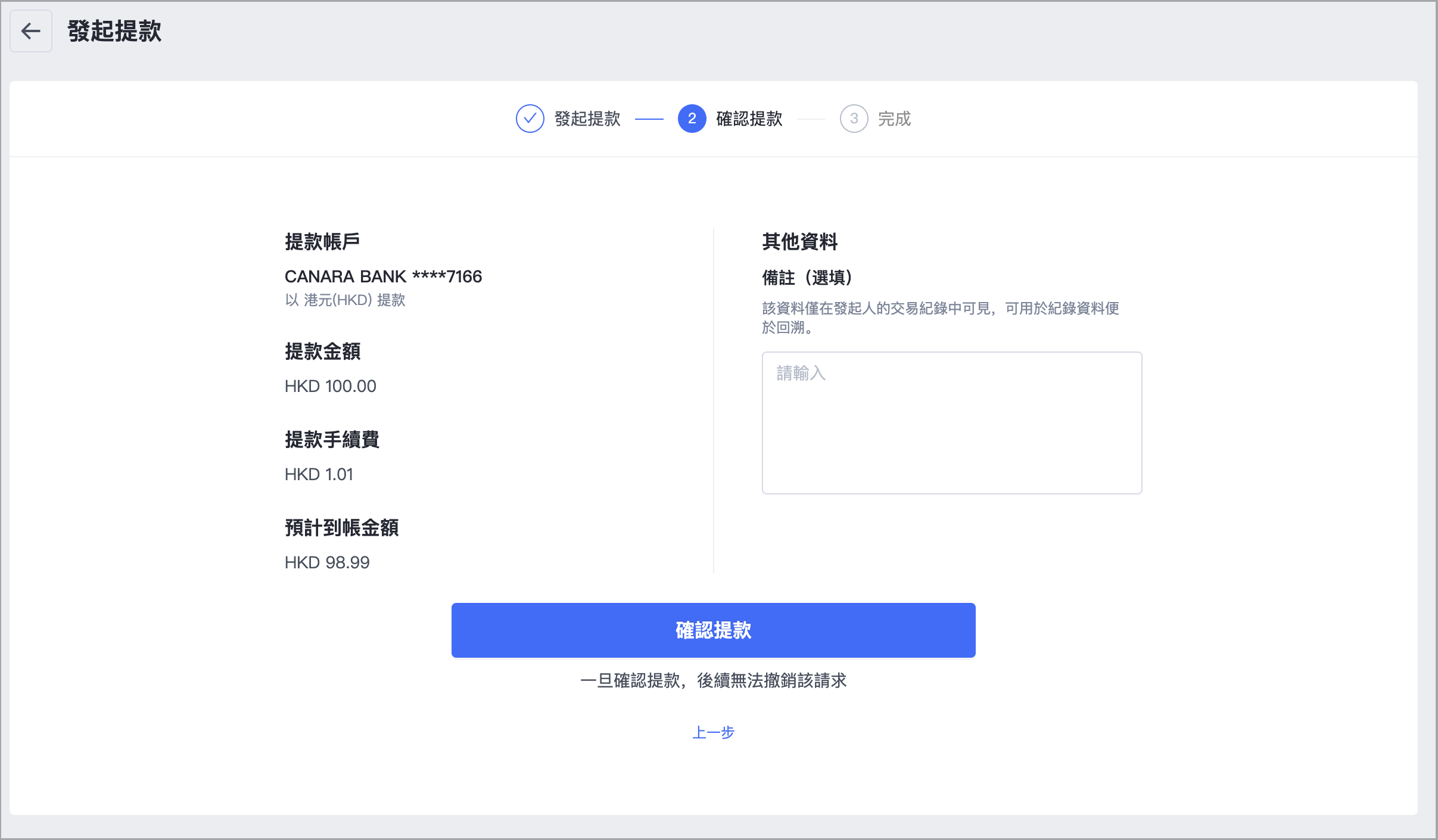Click 以 港元(HKD) 提款 currency note
The width and height of the screenshot is (1438, 840).
point(345,300)
